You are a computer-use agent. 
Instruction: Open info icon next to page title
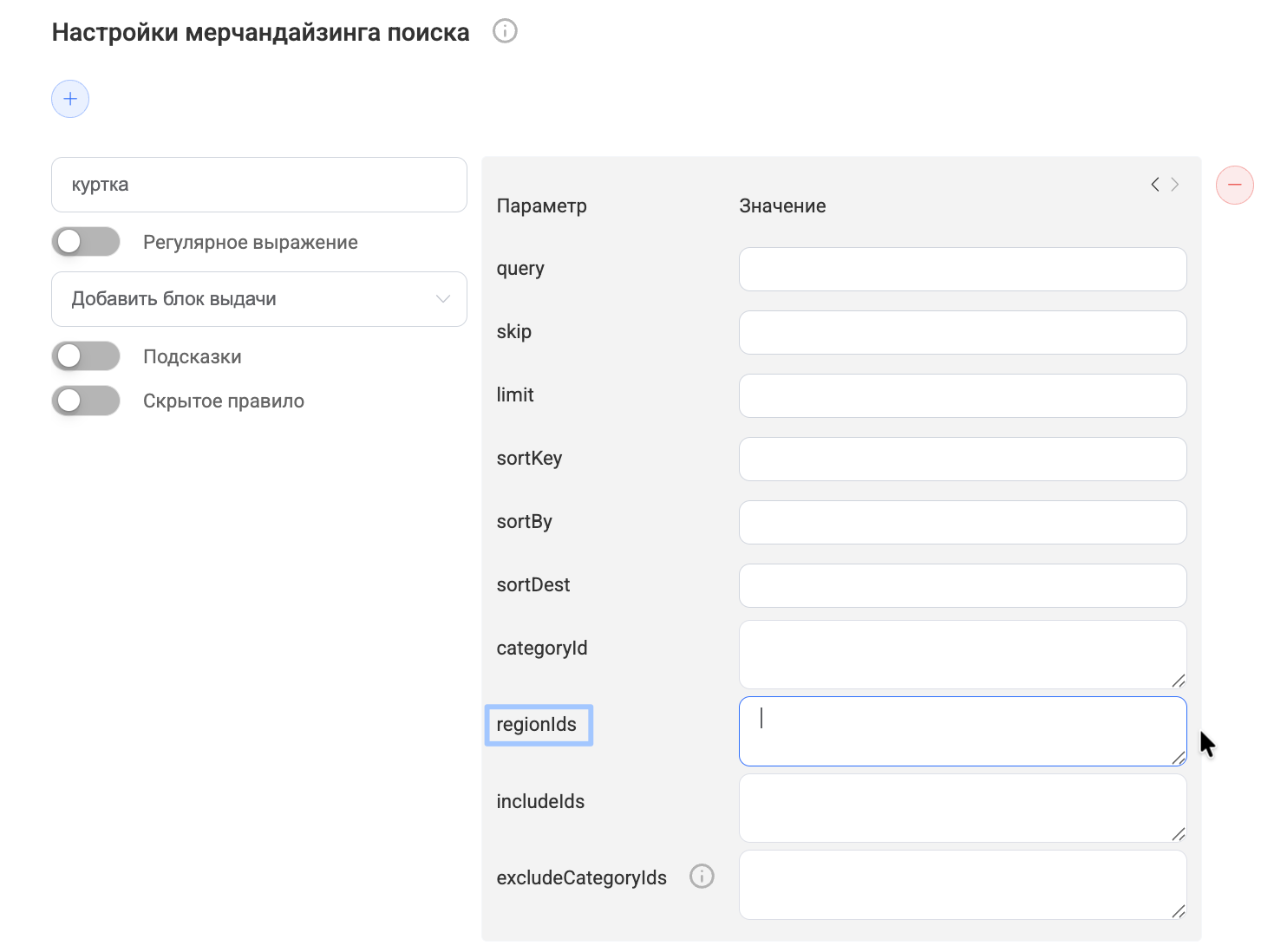[x=505, y=31]
